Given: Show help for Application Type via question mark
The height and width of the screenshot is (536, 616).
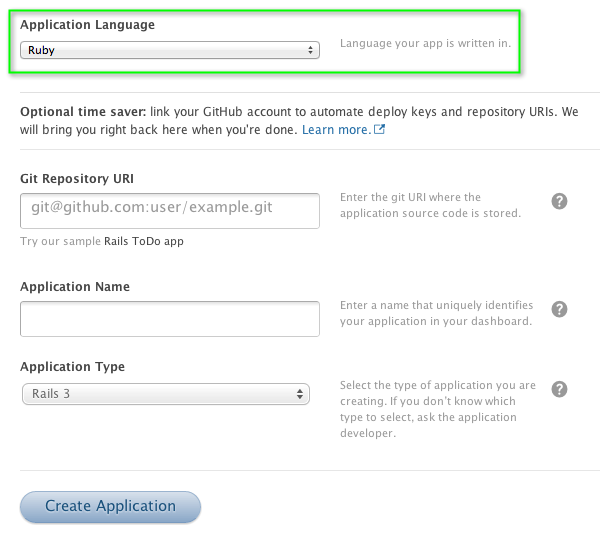Looking at the screenshot, I should pos(560,389).
